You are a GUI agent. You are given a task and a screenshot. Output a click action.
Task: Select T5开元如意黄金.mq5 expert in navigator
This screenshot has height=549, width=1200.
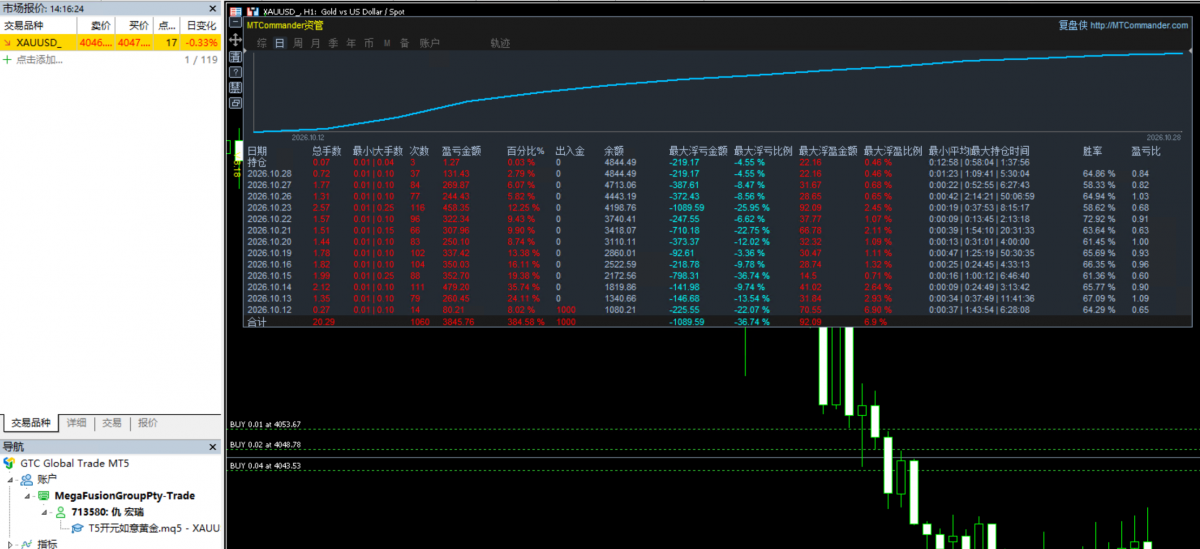click(154, 528)
